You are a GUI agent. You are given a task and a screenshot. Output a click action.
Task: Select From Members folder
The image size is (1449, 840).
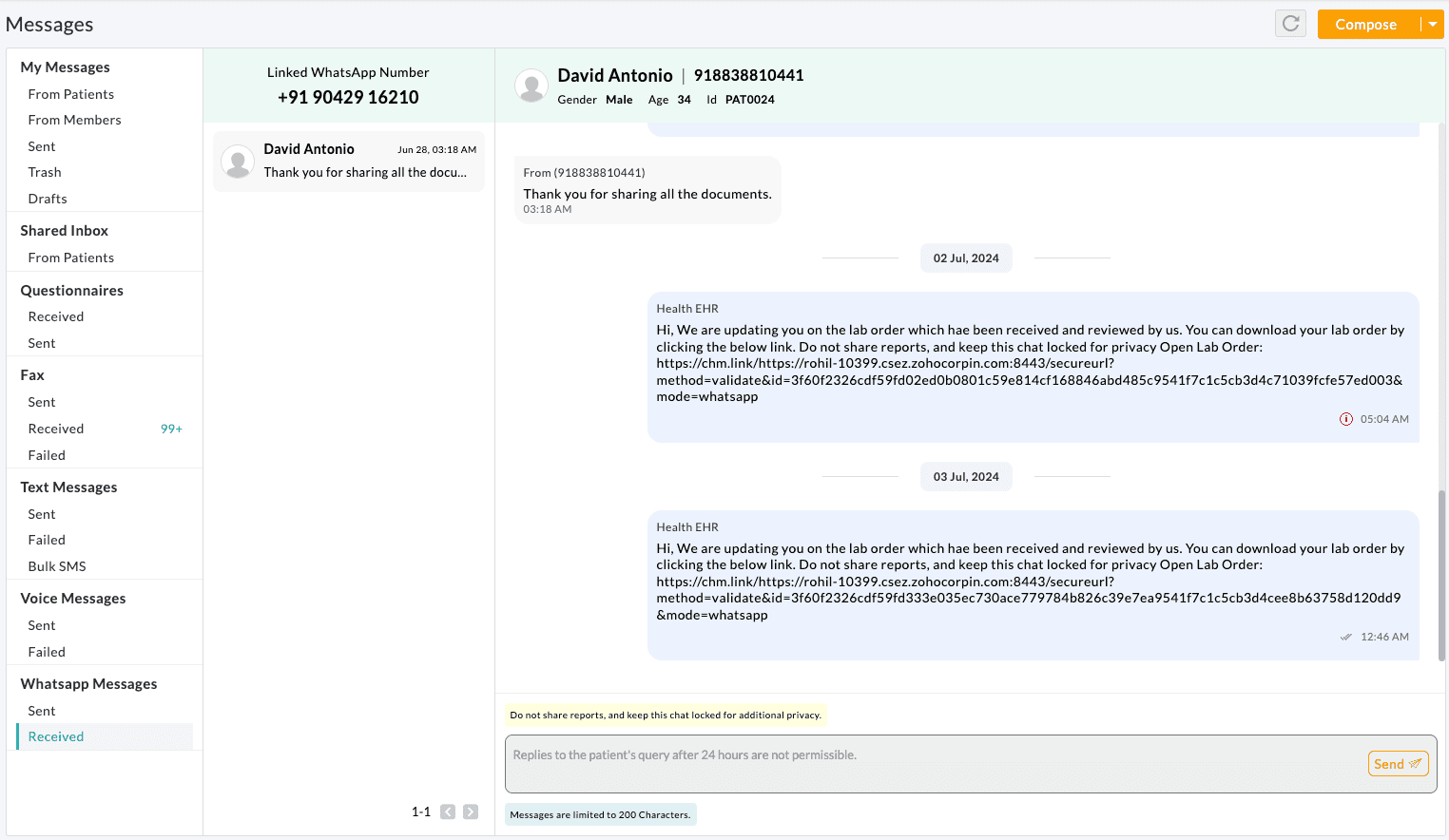[x=75, y=120]
